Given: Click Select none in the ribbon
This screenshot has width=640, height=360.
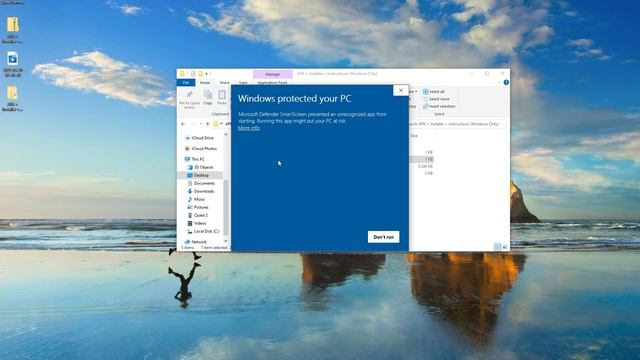Looking at the screenshot, I should point(436,99).
